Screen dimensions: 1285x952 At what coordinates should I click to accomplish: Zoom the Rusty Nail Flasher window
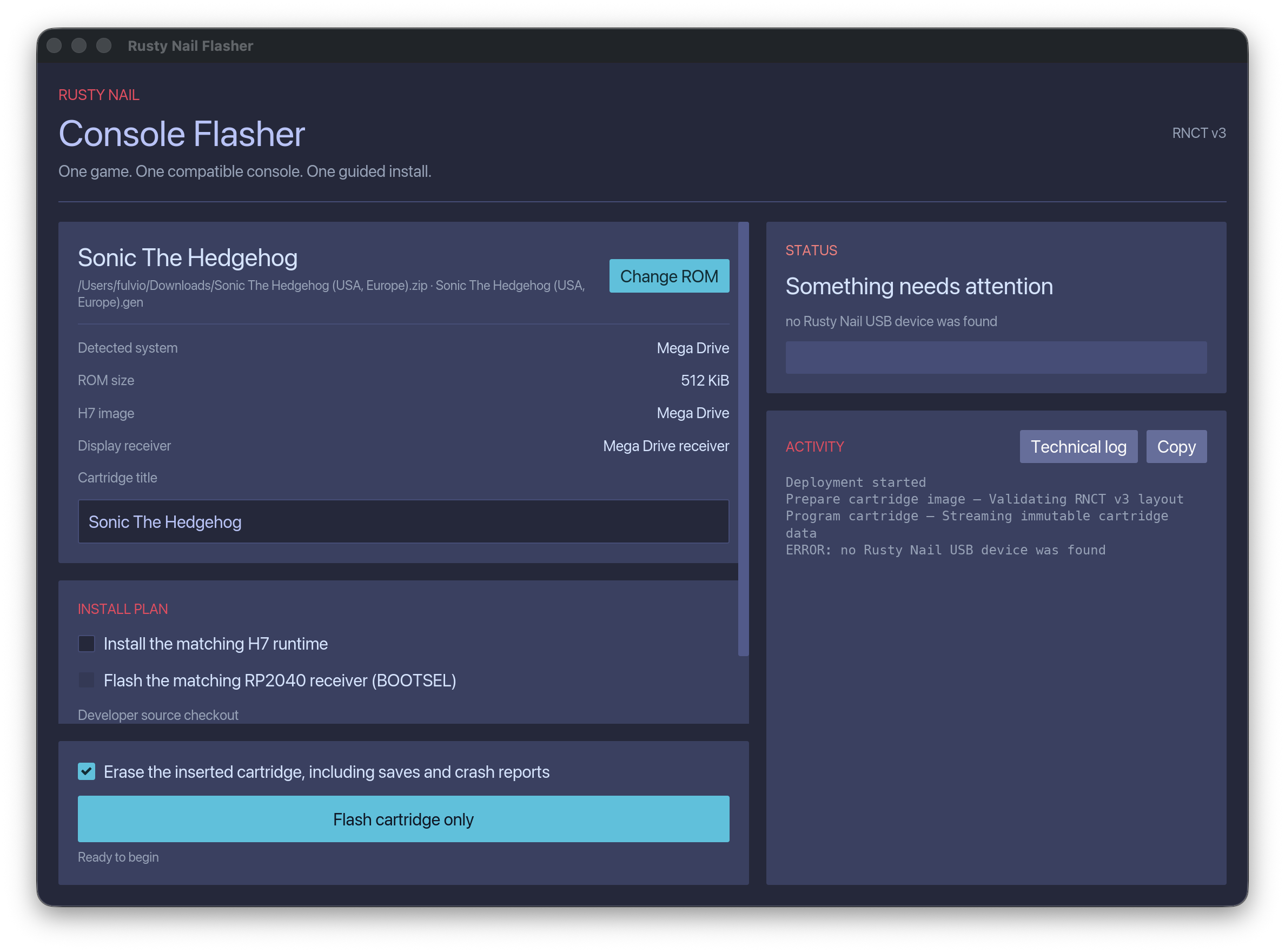click(104, 45)
